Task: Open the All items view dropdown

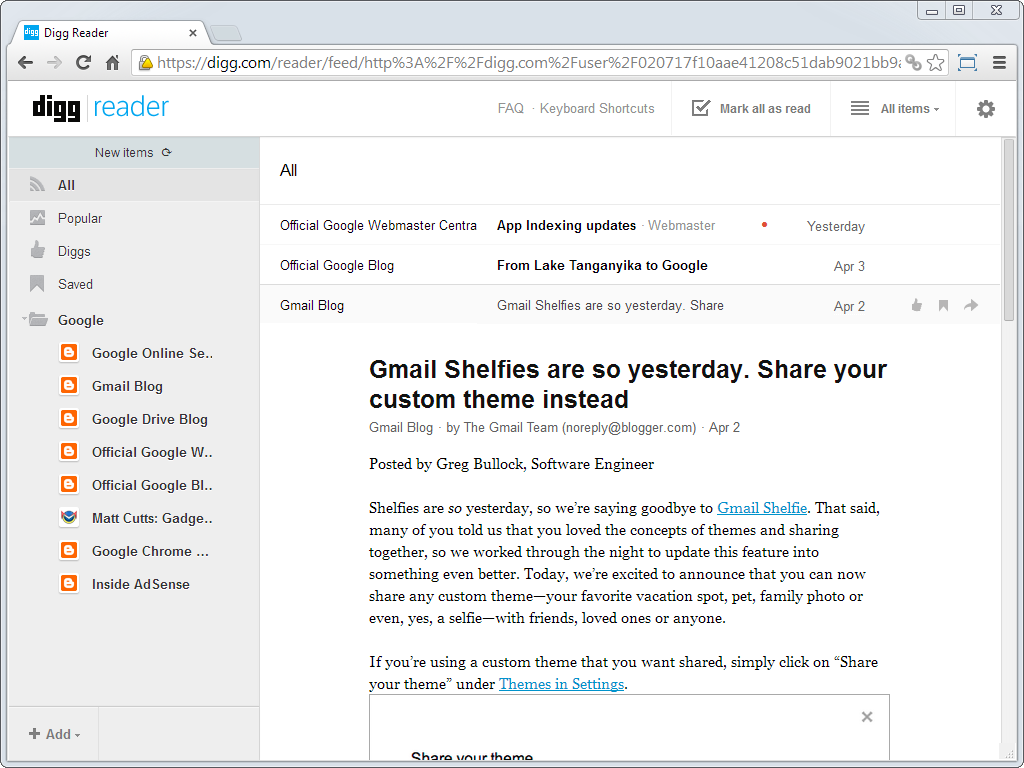Action: tap(895, 108)
